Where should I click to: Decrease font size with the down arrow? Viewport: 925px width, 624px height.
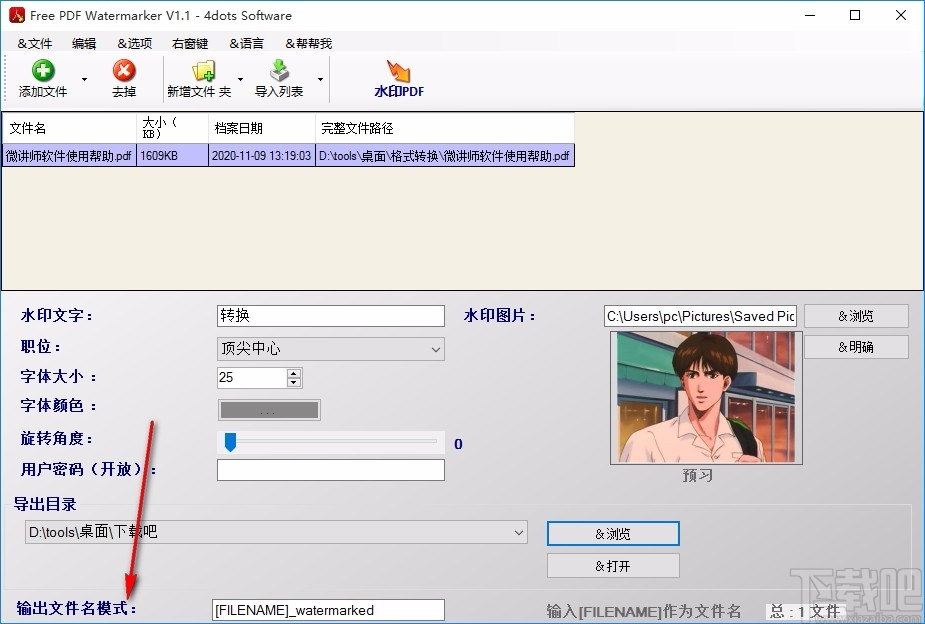294,382
